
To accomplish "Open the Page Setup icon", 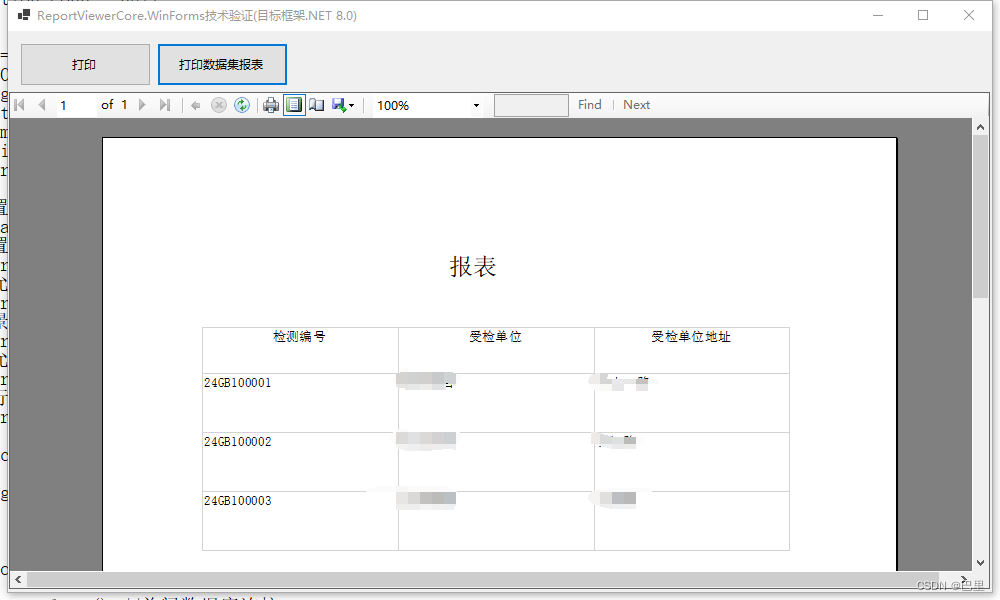I will (316, 105).
